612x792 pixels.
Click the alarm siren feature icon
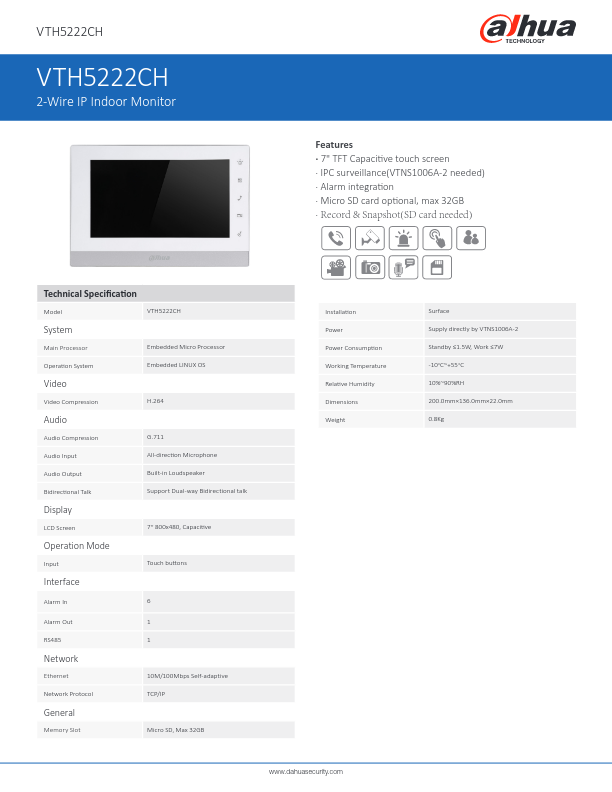coord(403,238)
